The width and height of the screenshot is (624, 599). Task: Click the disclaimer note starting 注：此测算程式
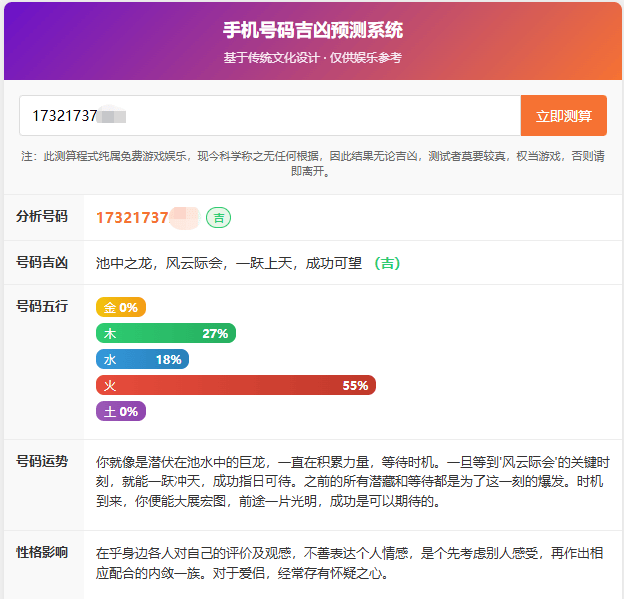pos(313,163)
